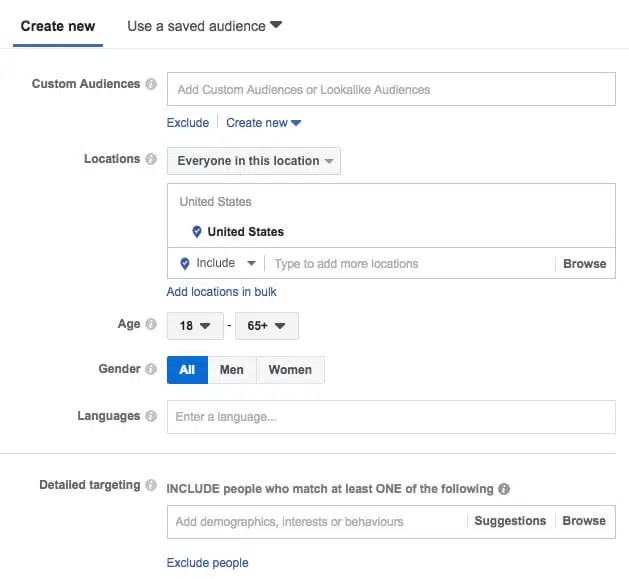Select the All gender option
The image size is (629, 579).
click(187, 370)
